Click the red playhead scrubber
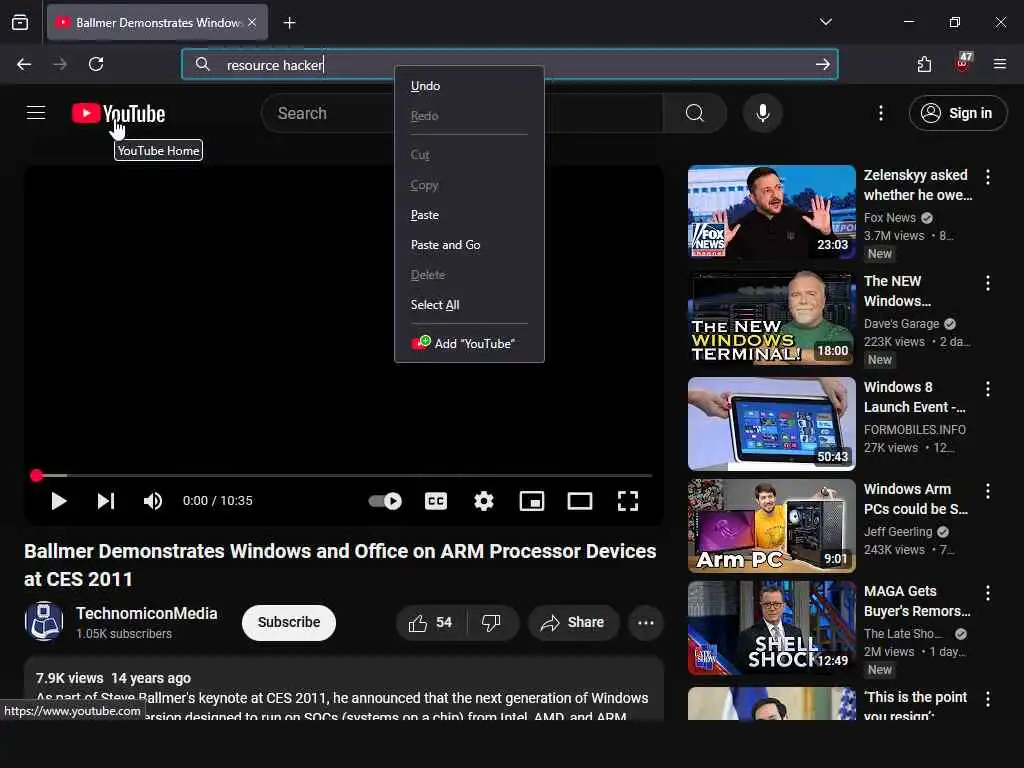This screenshot has width=1024, height=768. (37, 475)
